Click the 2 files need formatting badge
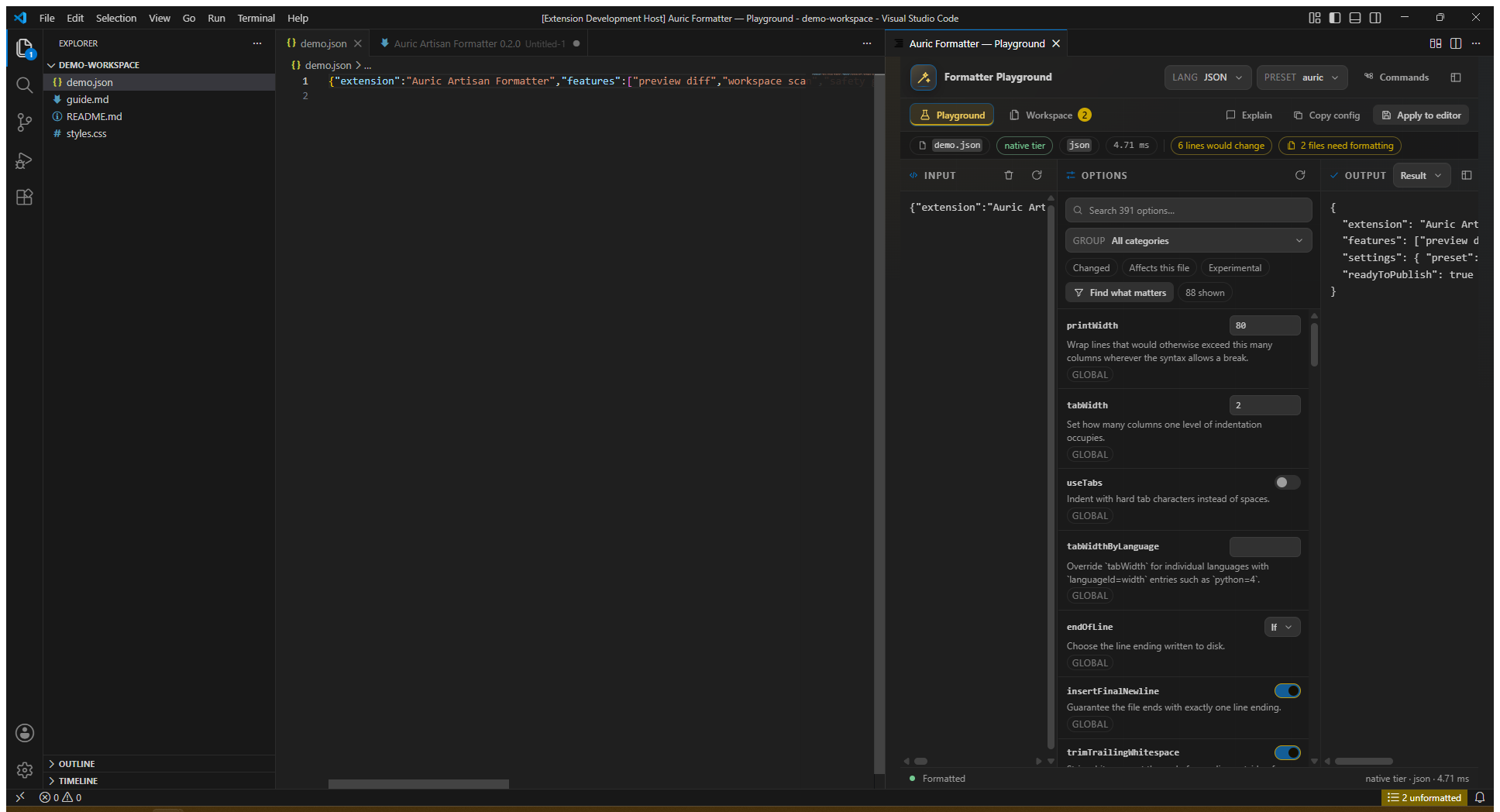The height and width of the screenshot is (812, 1500). click(x=1340, y=146)
